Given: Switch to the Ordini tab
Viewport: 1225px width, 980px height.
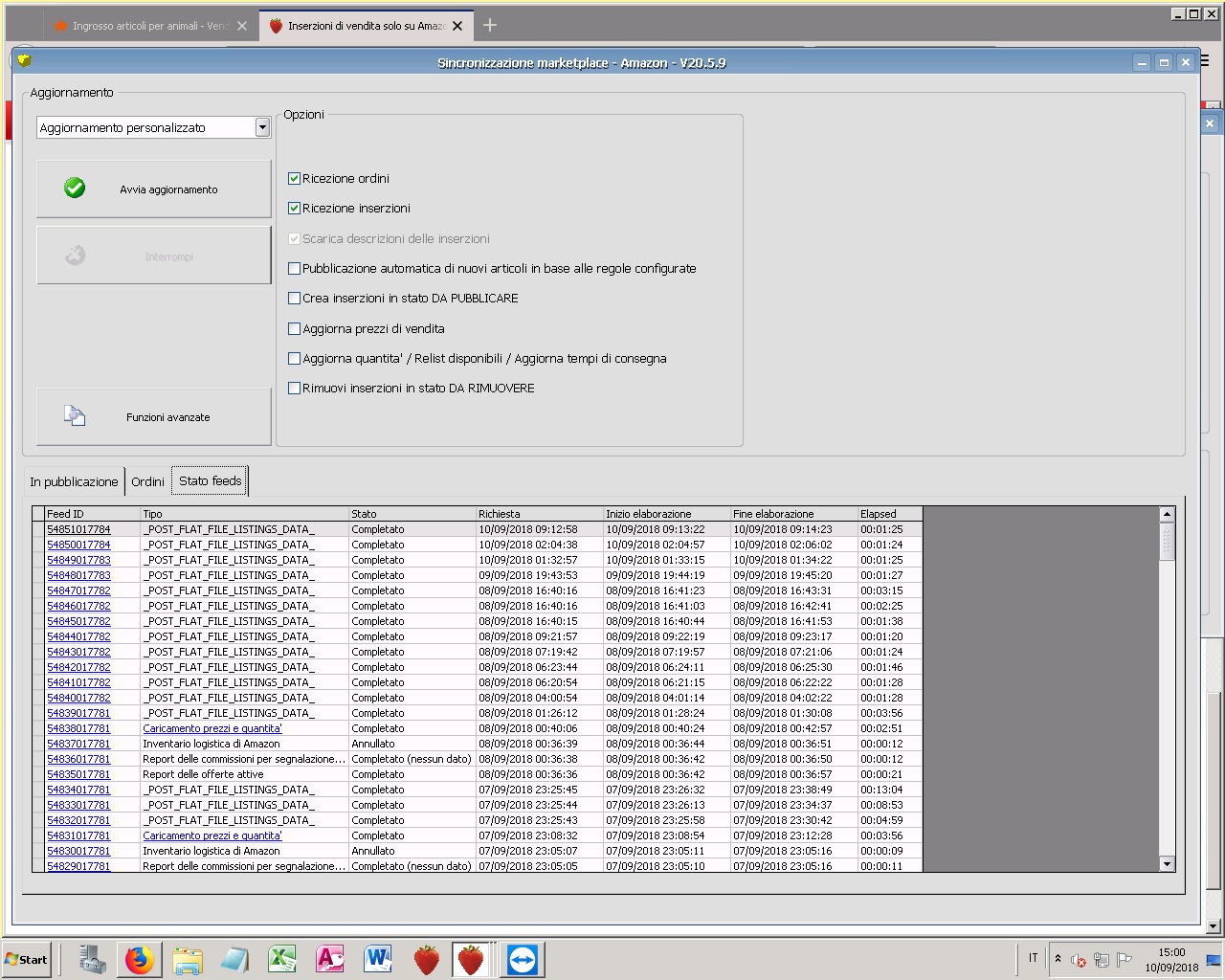Looking at the screenshot, I should tap(147, 481).
